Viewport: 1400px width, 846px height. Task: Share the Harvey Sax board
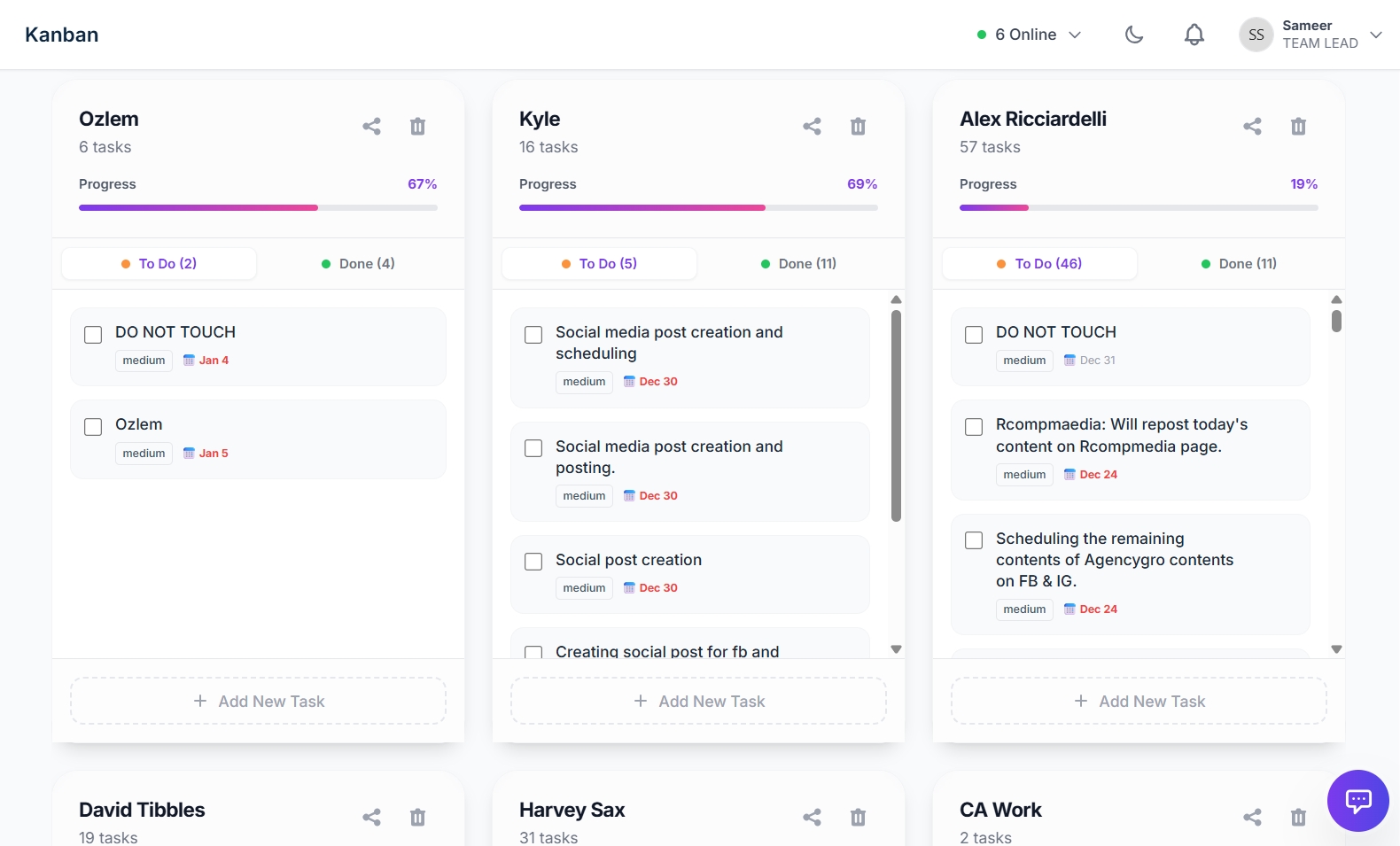click(x=812, y=817)
